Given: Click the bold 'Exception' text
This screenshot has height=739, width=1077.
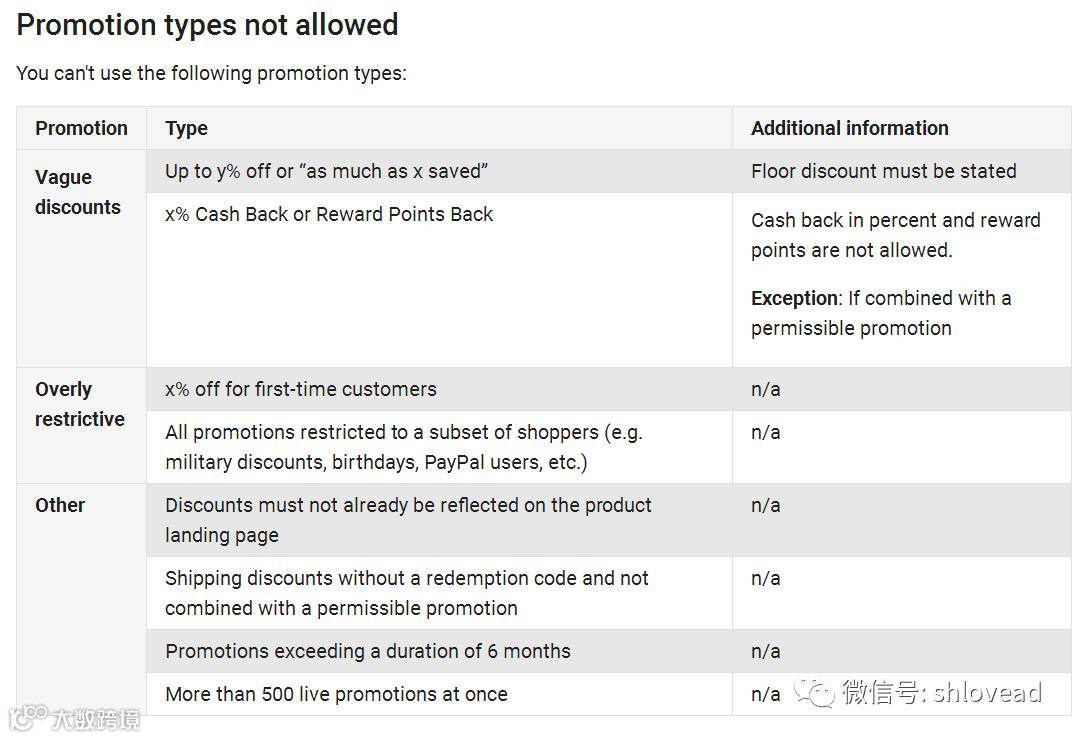Looking at the screenshot, I should 794,298.
